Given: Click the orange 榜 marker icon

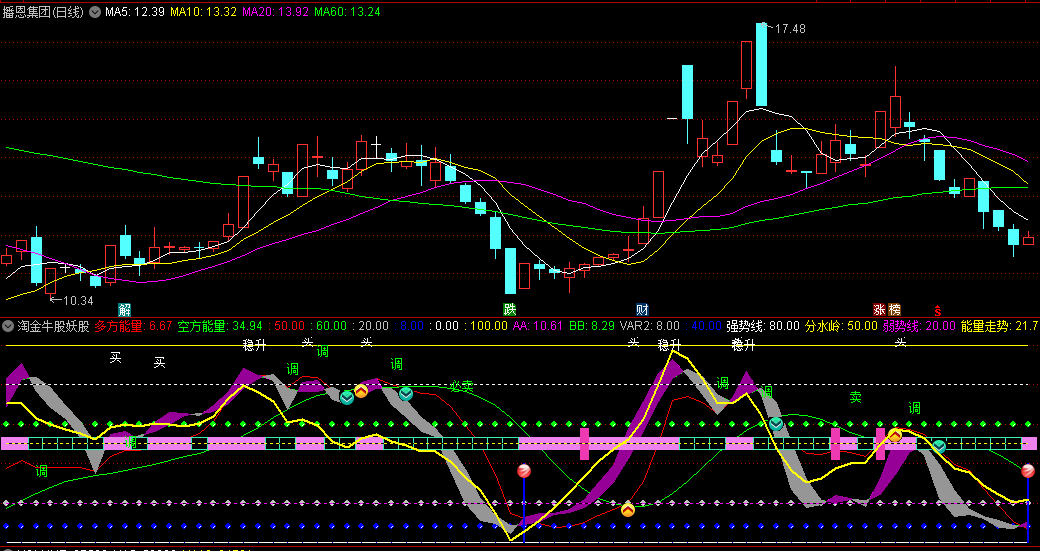Looking at the screenshot, I should [x=894, y=309].
